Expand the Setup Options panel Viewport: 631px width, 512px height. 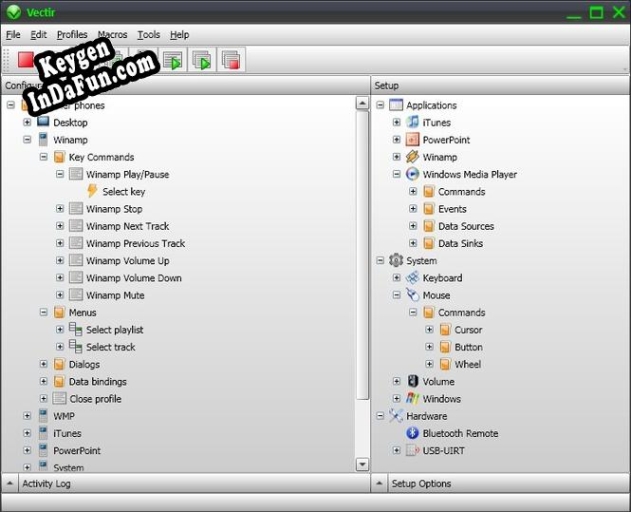pyautogui.click(x=379, y=483)
